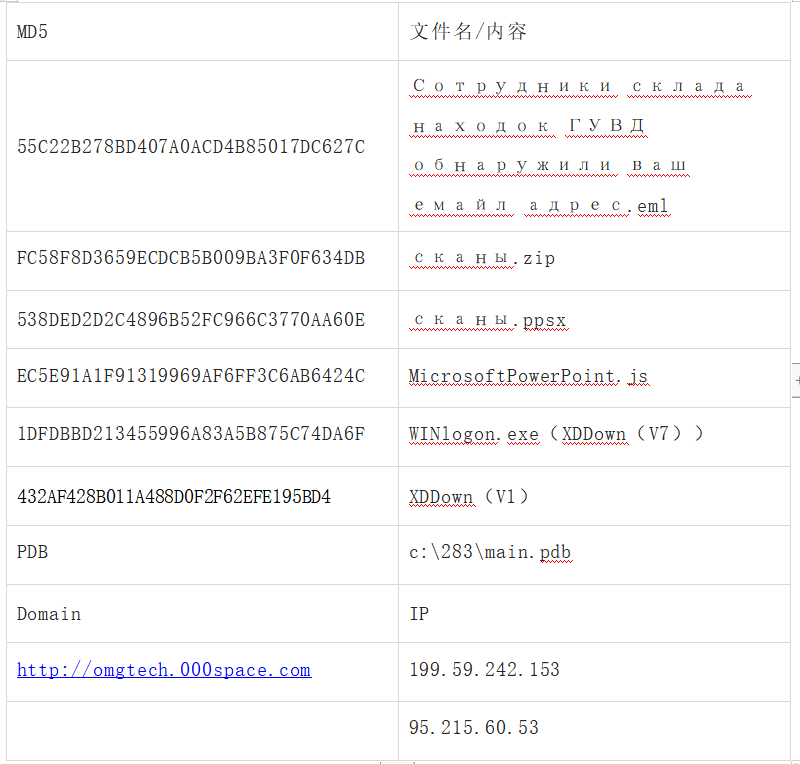Click the XDDown (V1) cell

(x=594, y=496)
